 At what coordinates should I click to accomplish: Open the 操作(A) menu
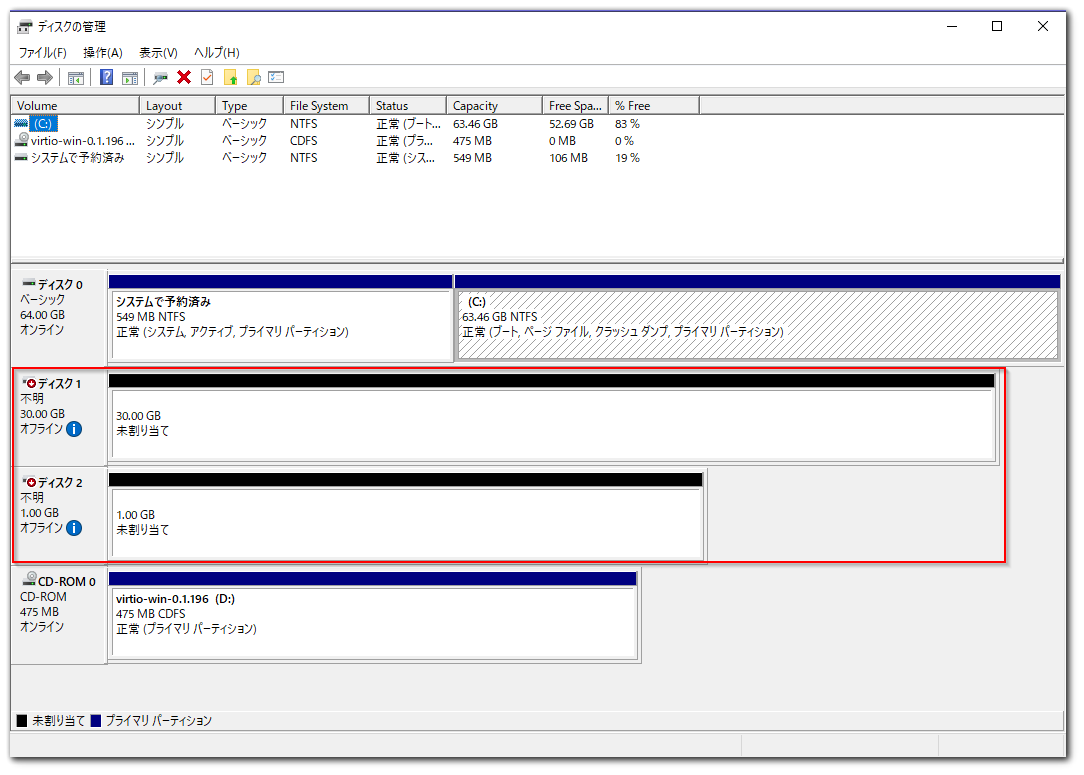pos(102,53)
